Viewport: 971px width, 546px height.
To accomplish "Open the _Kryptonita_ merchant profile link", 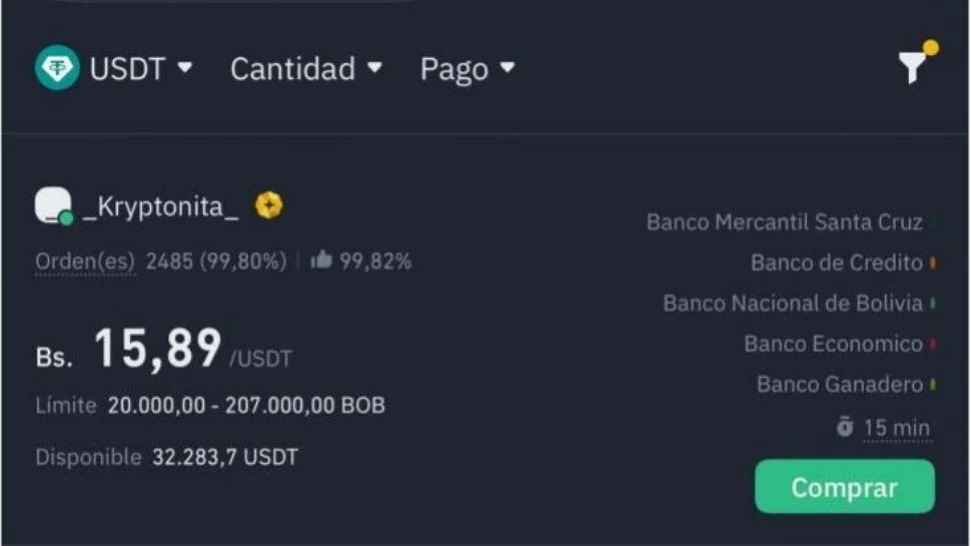I will [161, 206].
